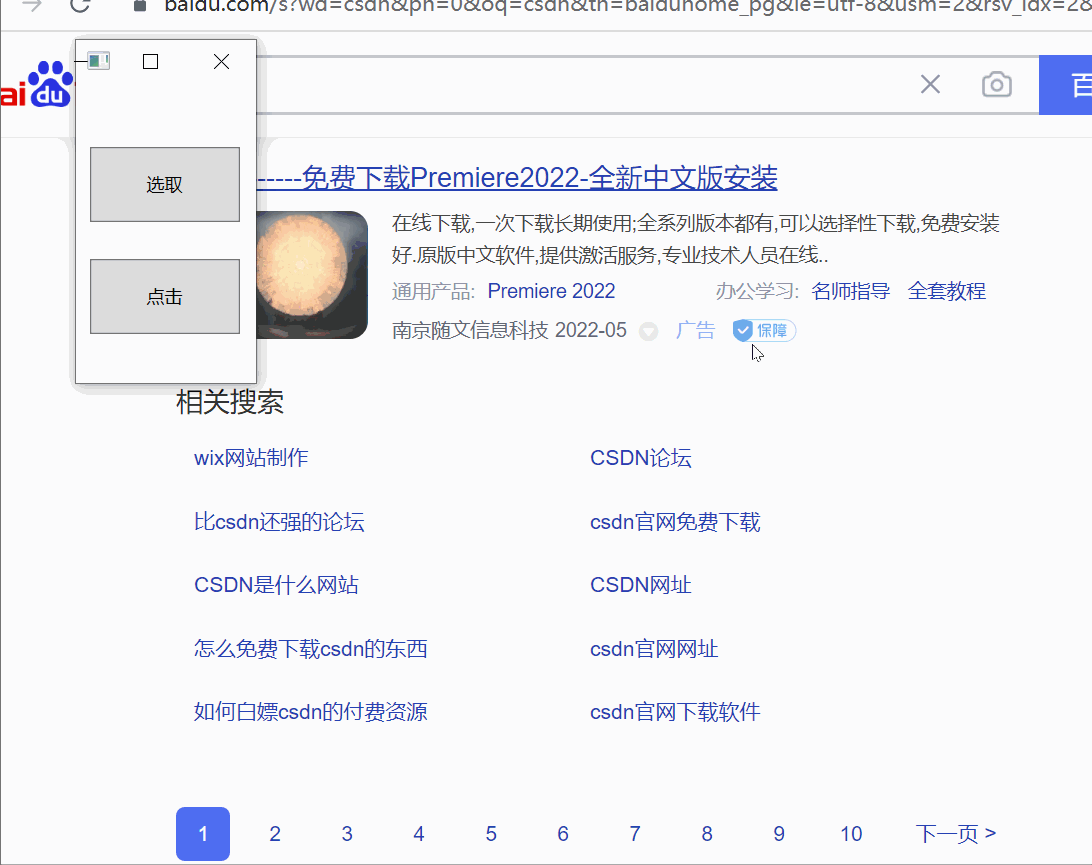
Task: Click the 选取 button in small window
Action: point(165,185)
